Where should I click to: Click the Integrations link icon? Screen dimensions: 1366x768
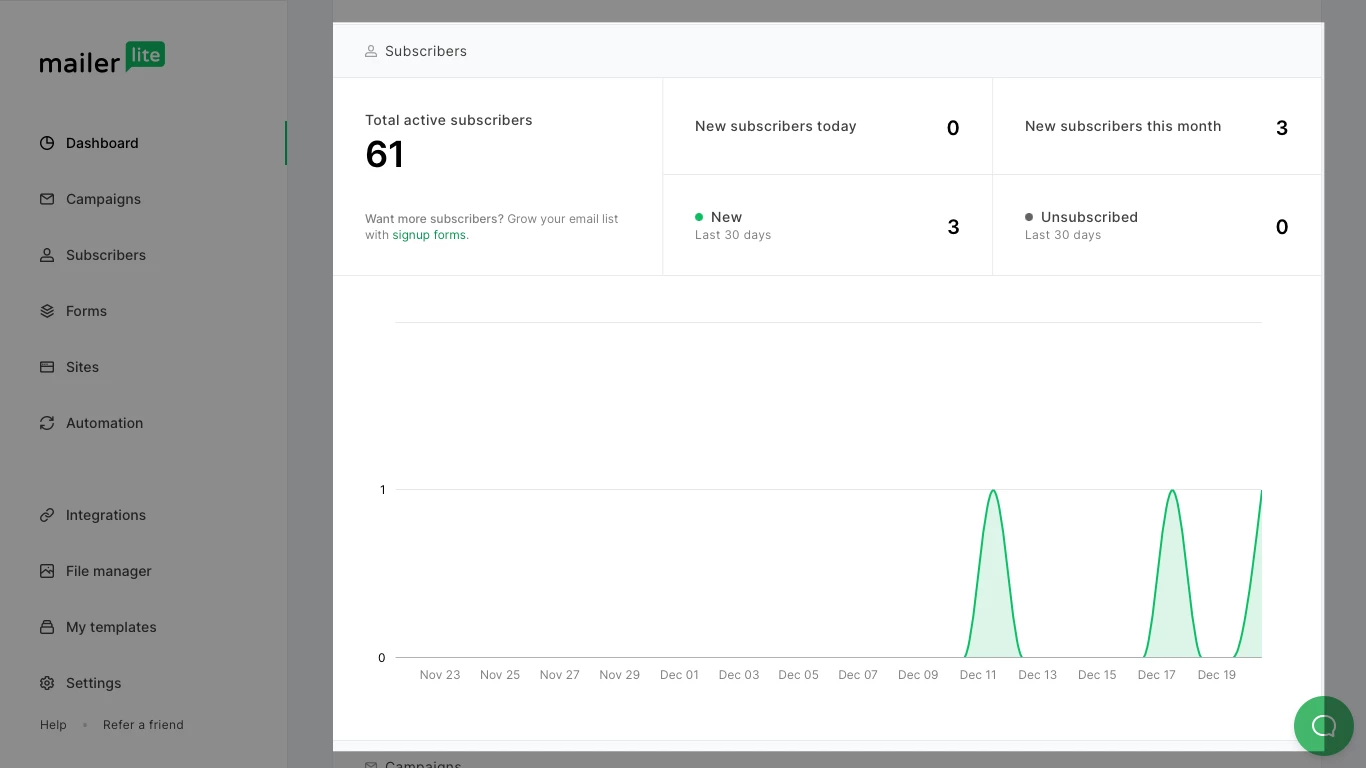coord(47,515)
